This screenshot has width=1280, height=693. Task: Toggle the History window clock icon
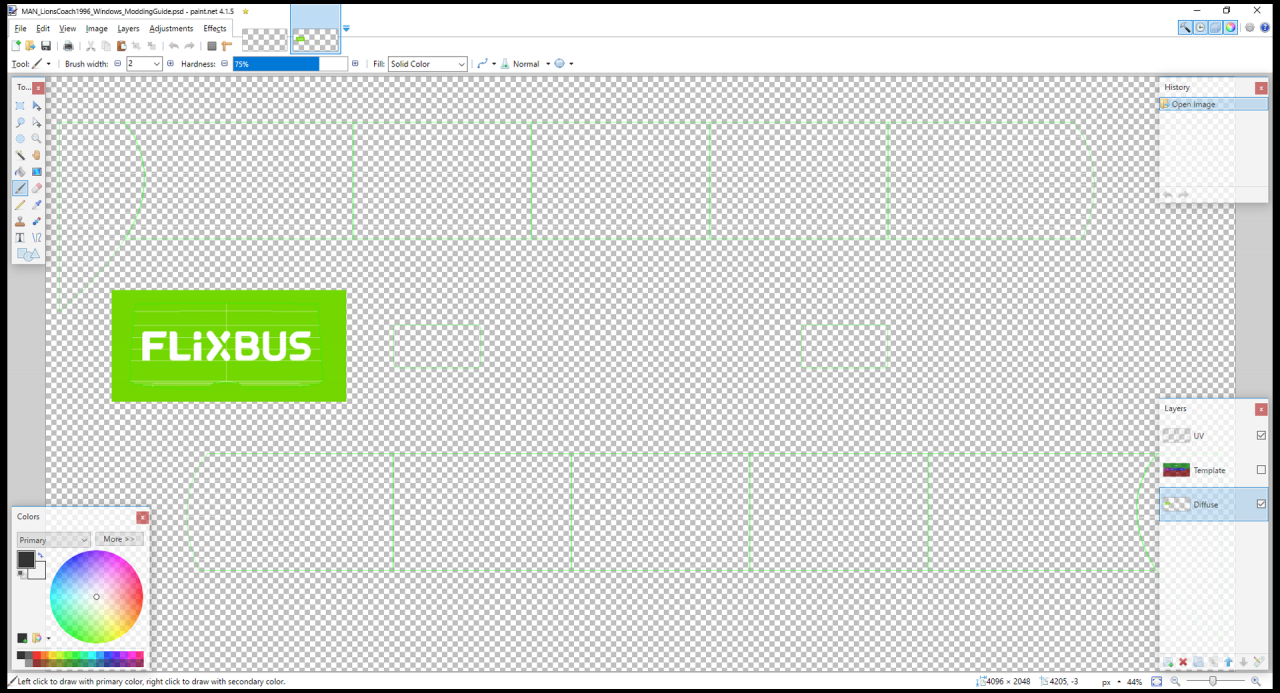coord(1200,28)
